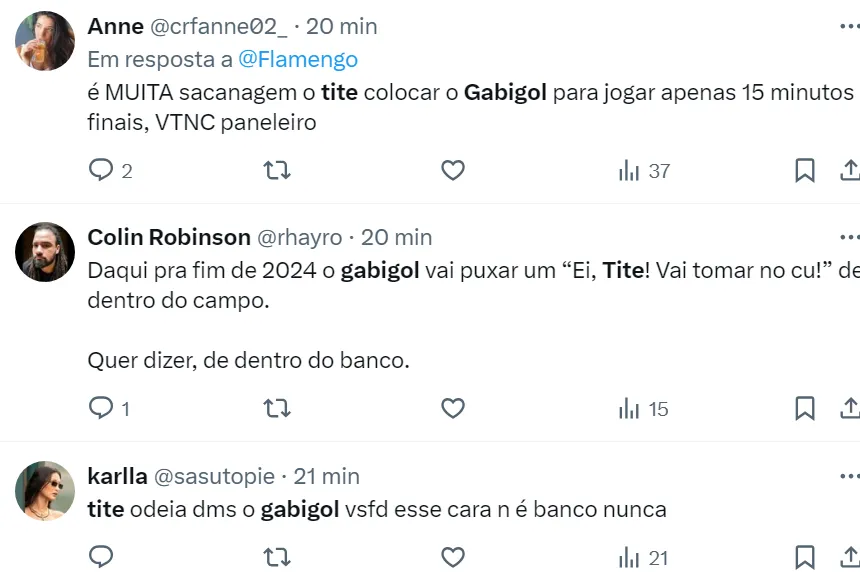Screen dimensions: 860x572
Task: Open more options on Anne's tweet
Action: 849,25
